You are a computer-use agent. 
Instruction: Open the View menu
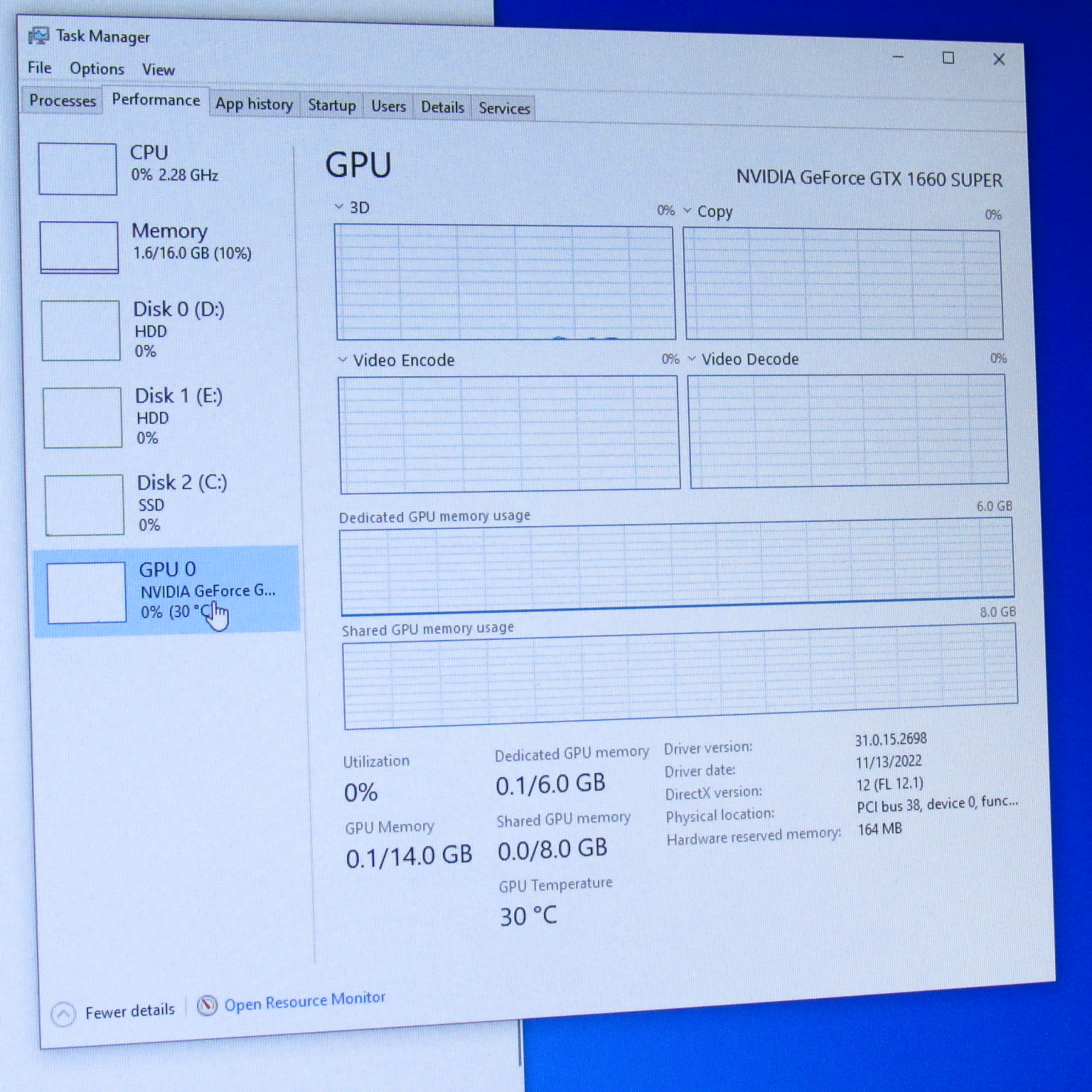click(158, 70)
